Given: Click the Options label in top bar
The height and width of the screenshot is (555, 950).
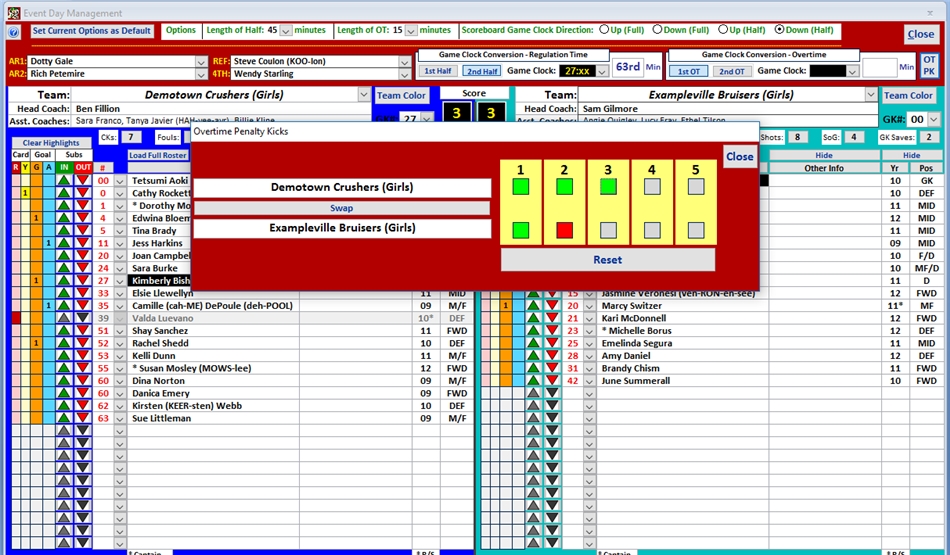Looking at the screenshot, I should coord(181,30).
